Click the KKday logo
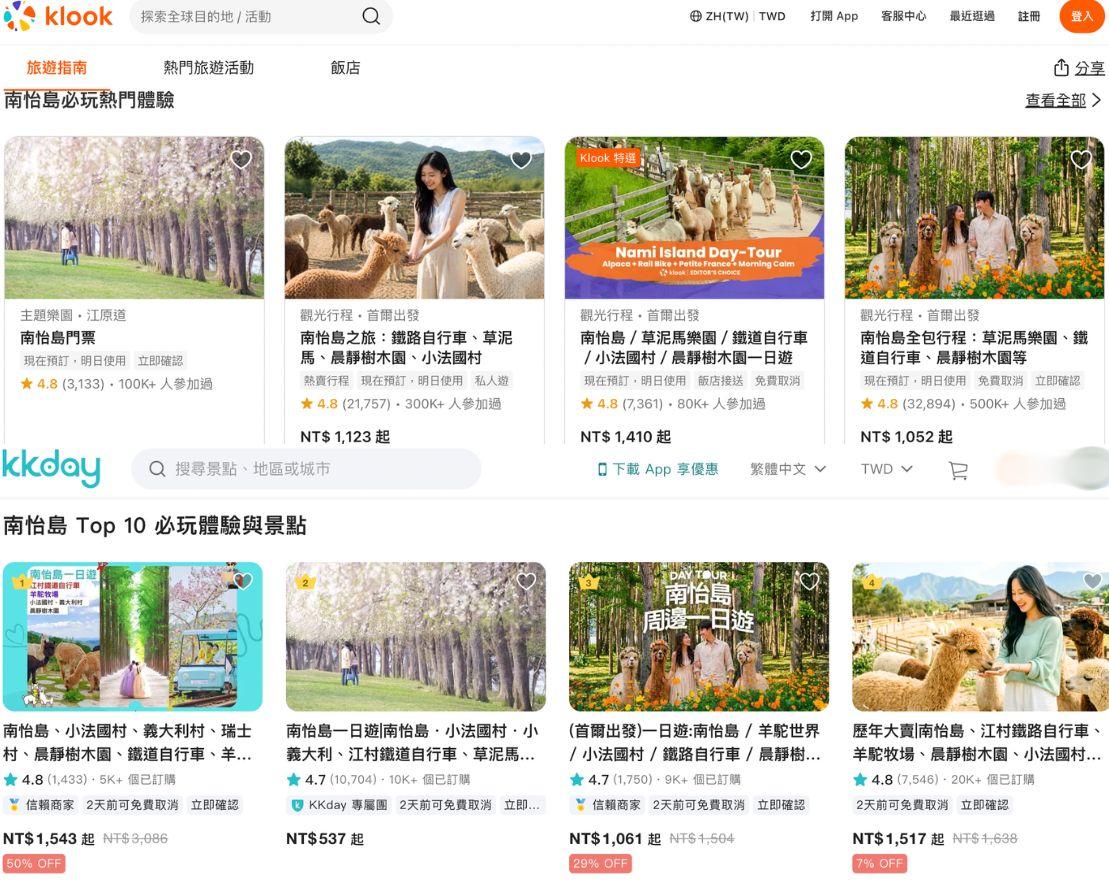The width and height of the screenshot is (1109, 887). [x=51, y=469]
